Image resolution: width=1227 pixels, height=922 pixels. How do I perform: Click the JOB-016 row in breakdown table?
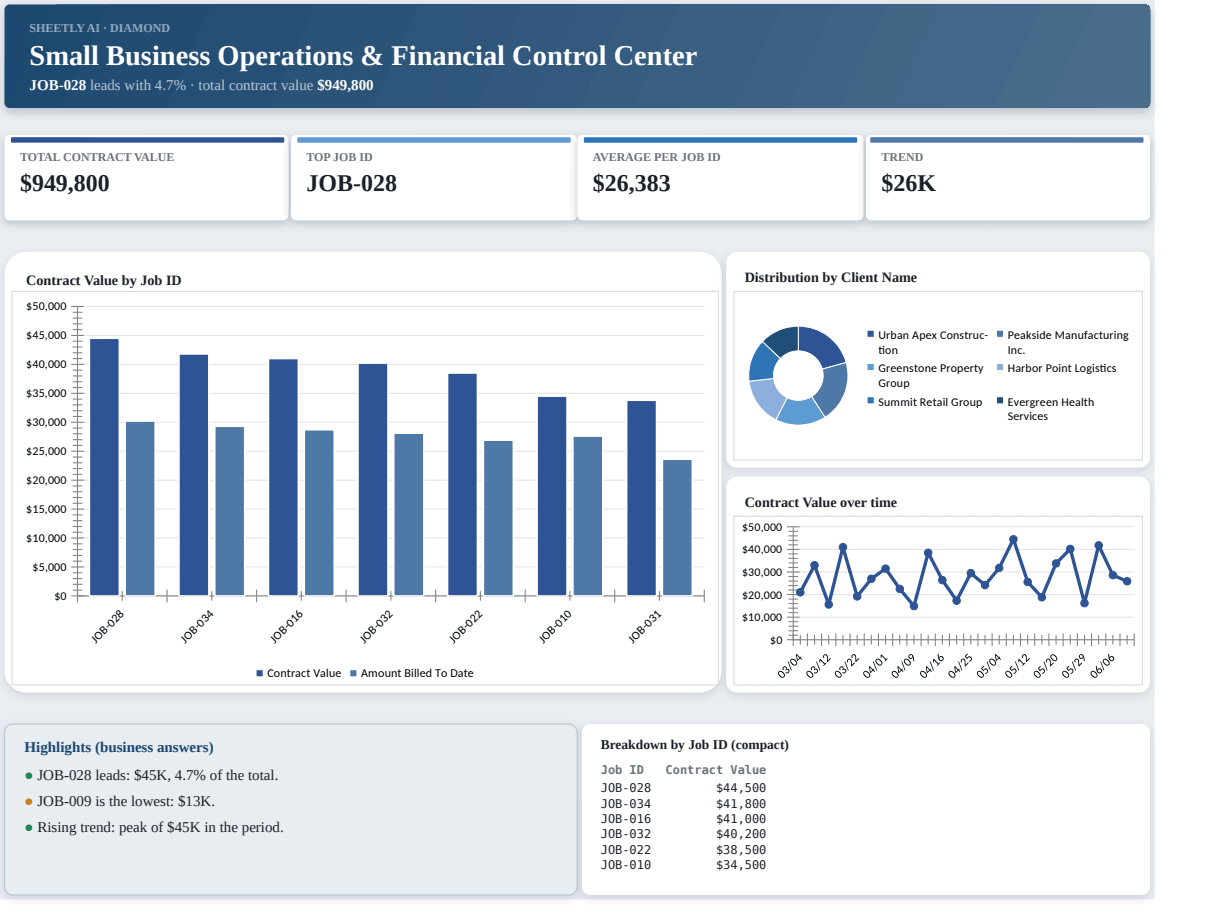click(683, 819)
